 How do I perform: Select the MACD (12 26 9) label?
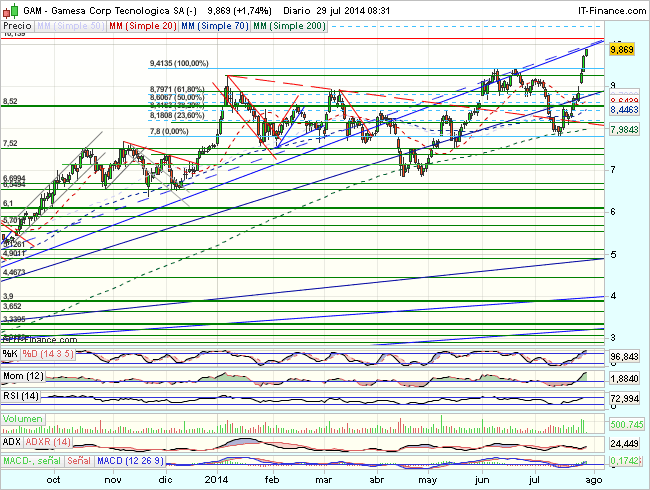tap(130, 461)
